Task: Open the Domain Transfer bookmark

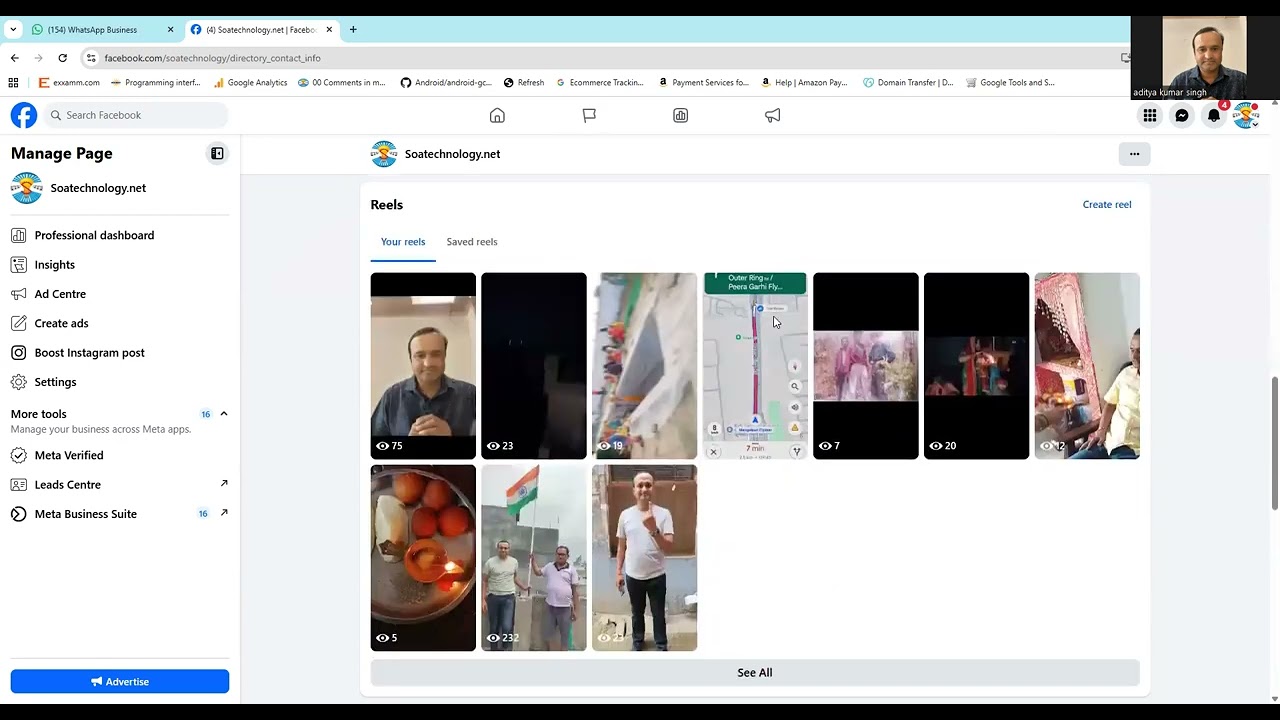Action: (x=908, y=83)
